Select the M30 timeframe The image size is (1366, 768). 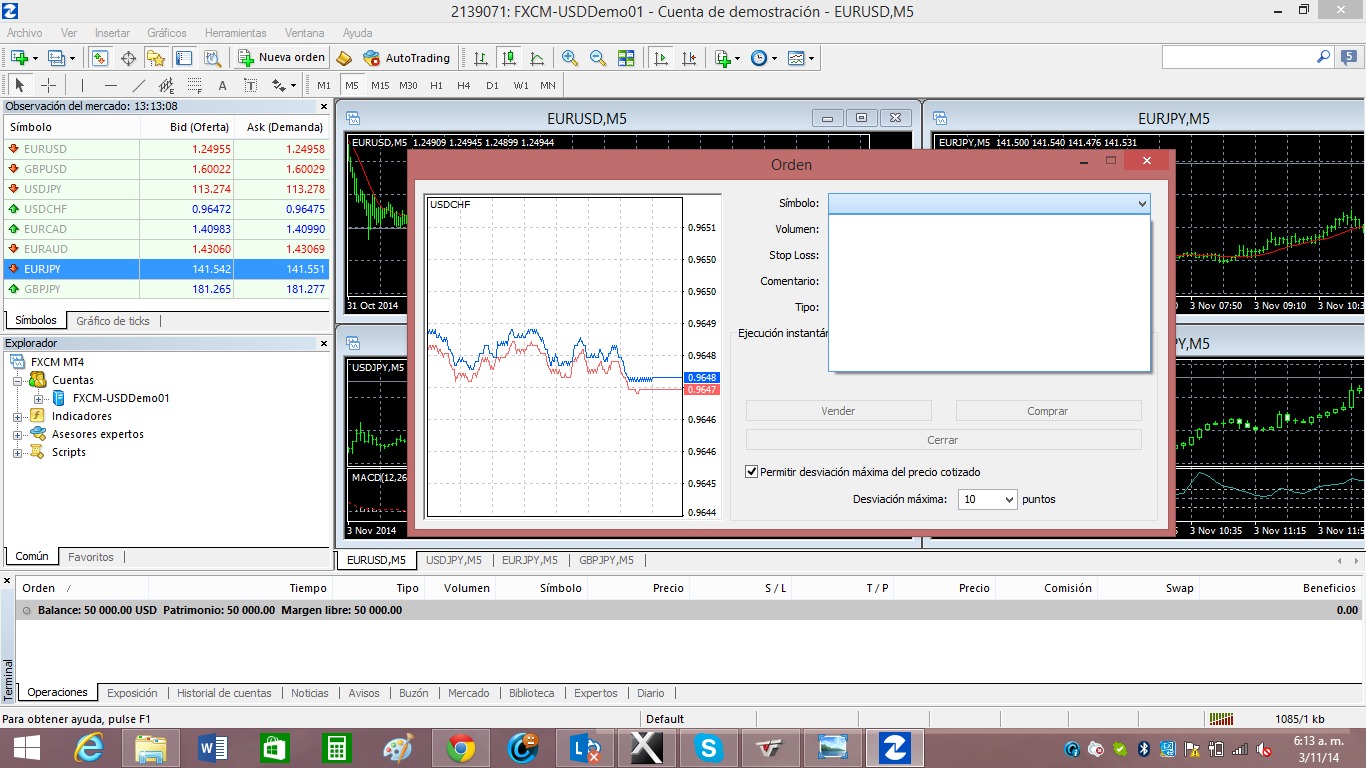coord(408,85)
